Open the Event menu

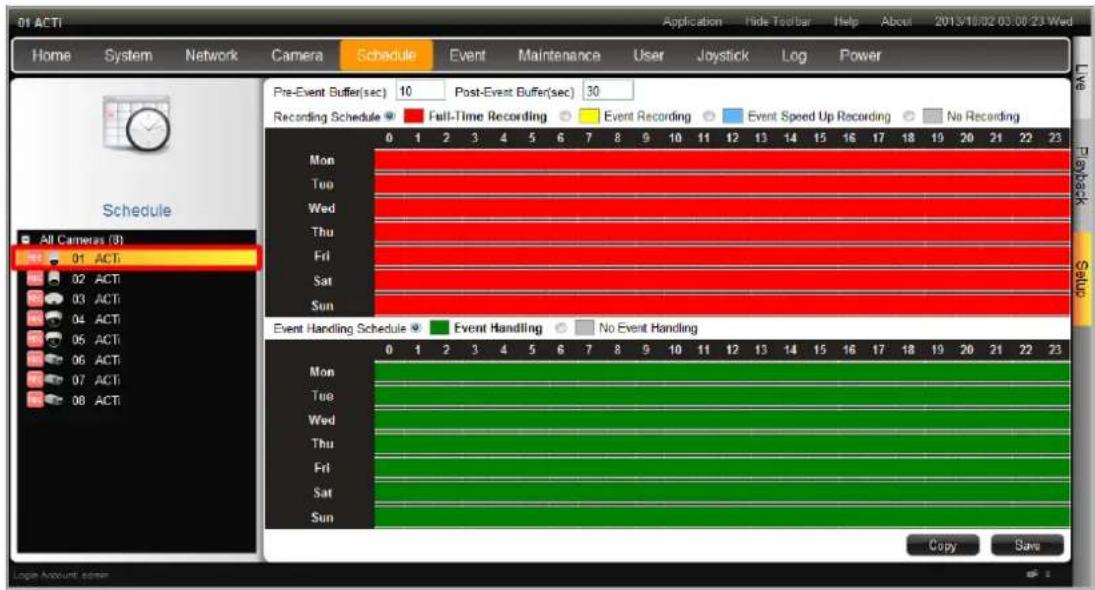[467, 55]
